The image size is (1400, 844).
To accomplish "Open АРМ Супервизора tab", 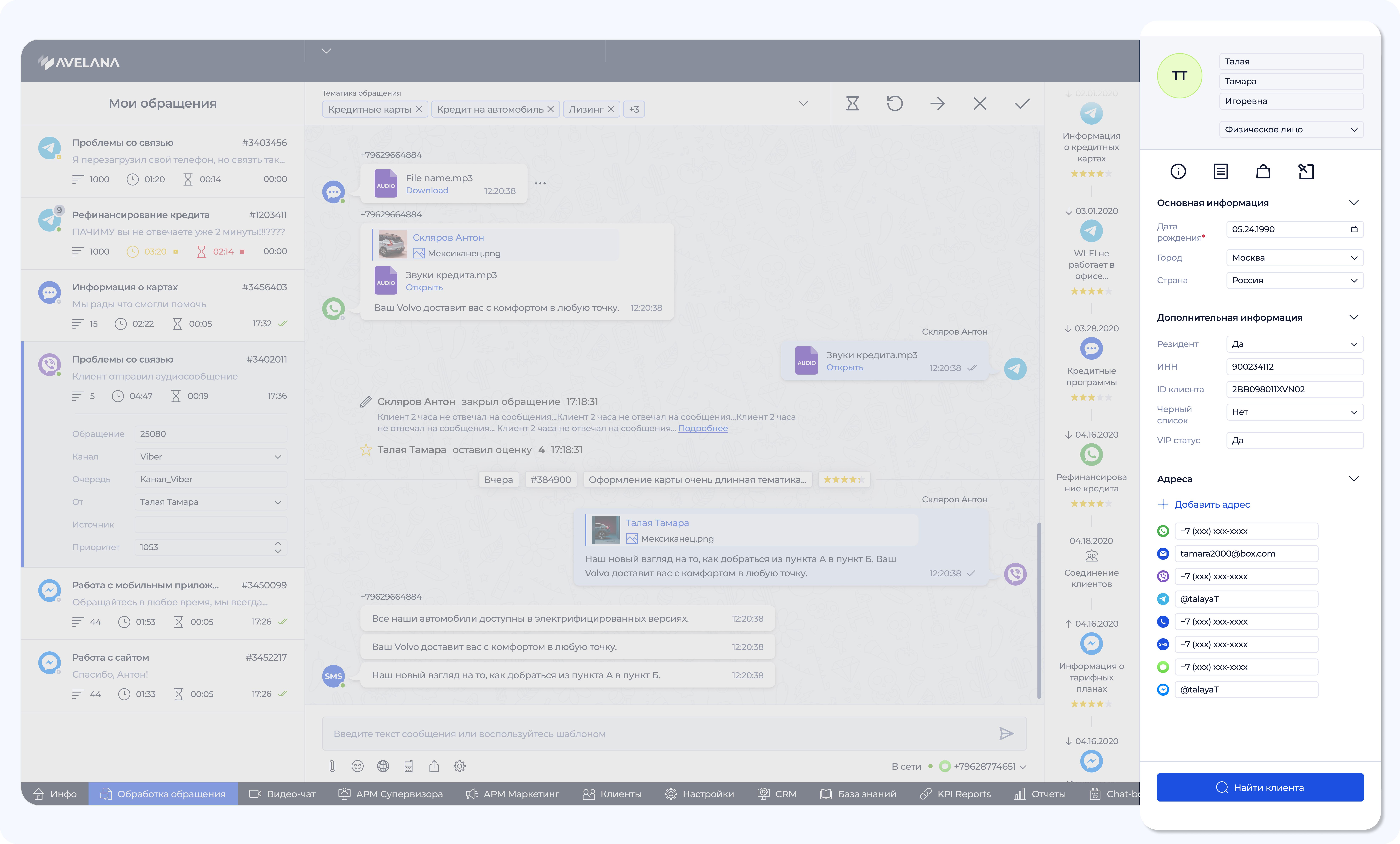I will point(390,794).
